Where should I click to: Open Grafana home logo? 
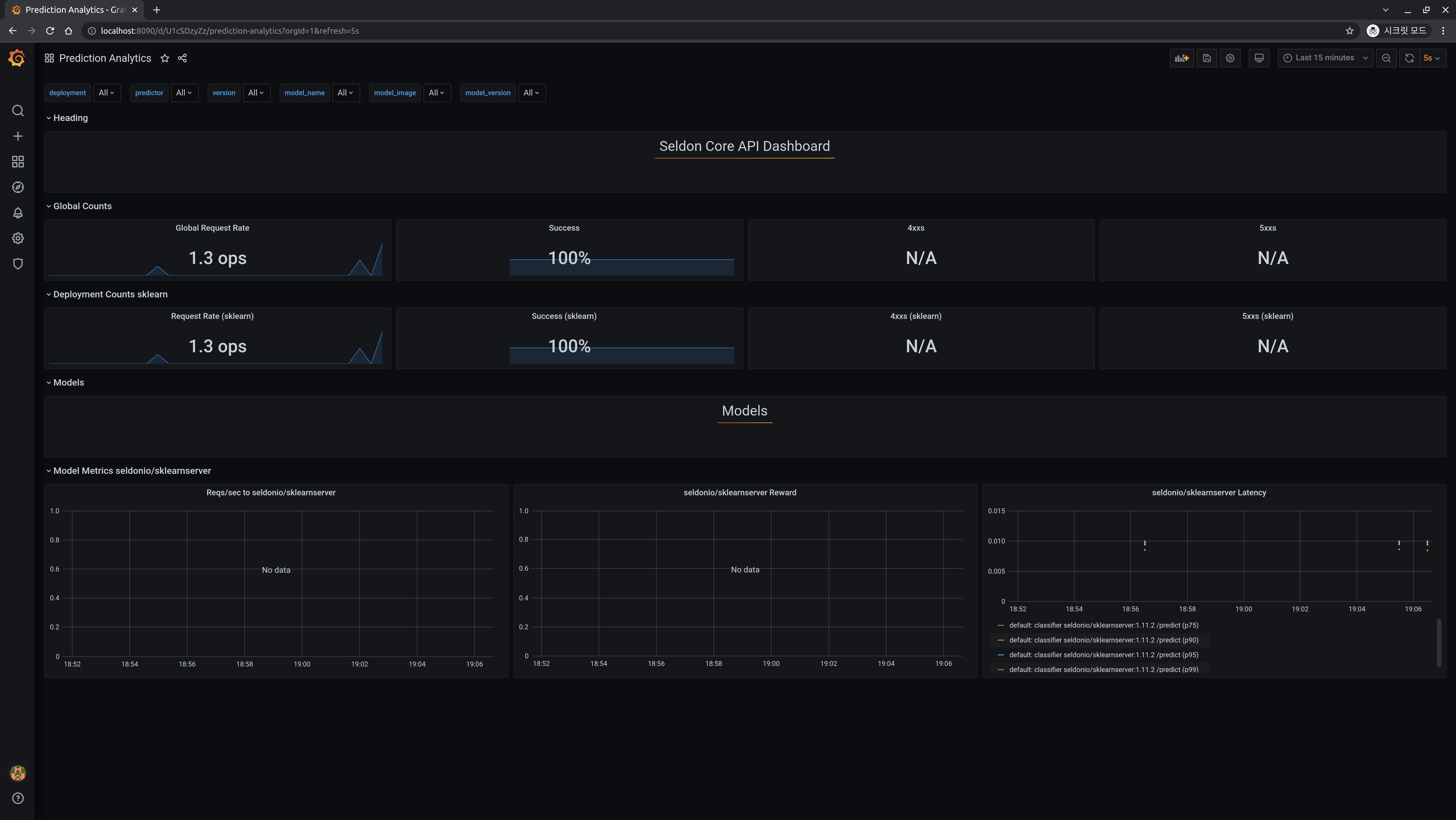tap(17, 58)
